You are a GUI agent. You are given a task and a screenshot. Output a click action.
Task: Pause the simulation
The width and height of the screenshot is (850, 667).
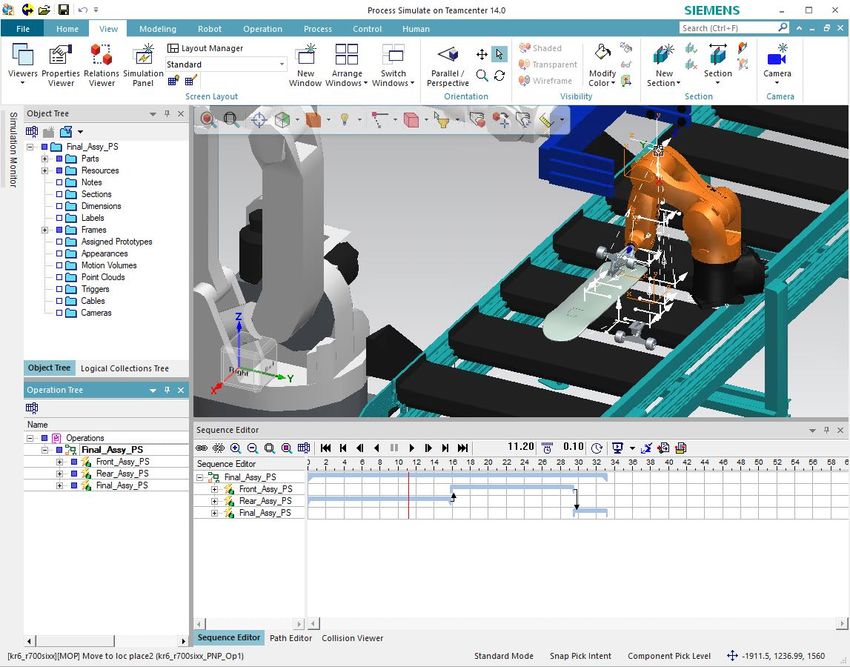point(394,448)
